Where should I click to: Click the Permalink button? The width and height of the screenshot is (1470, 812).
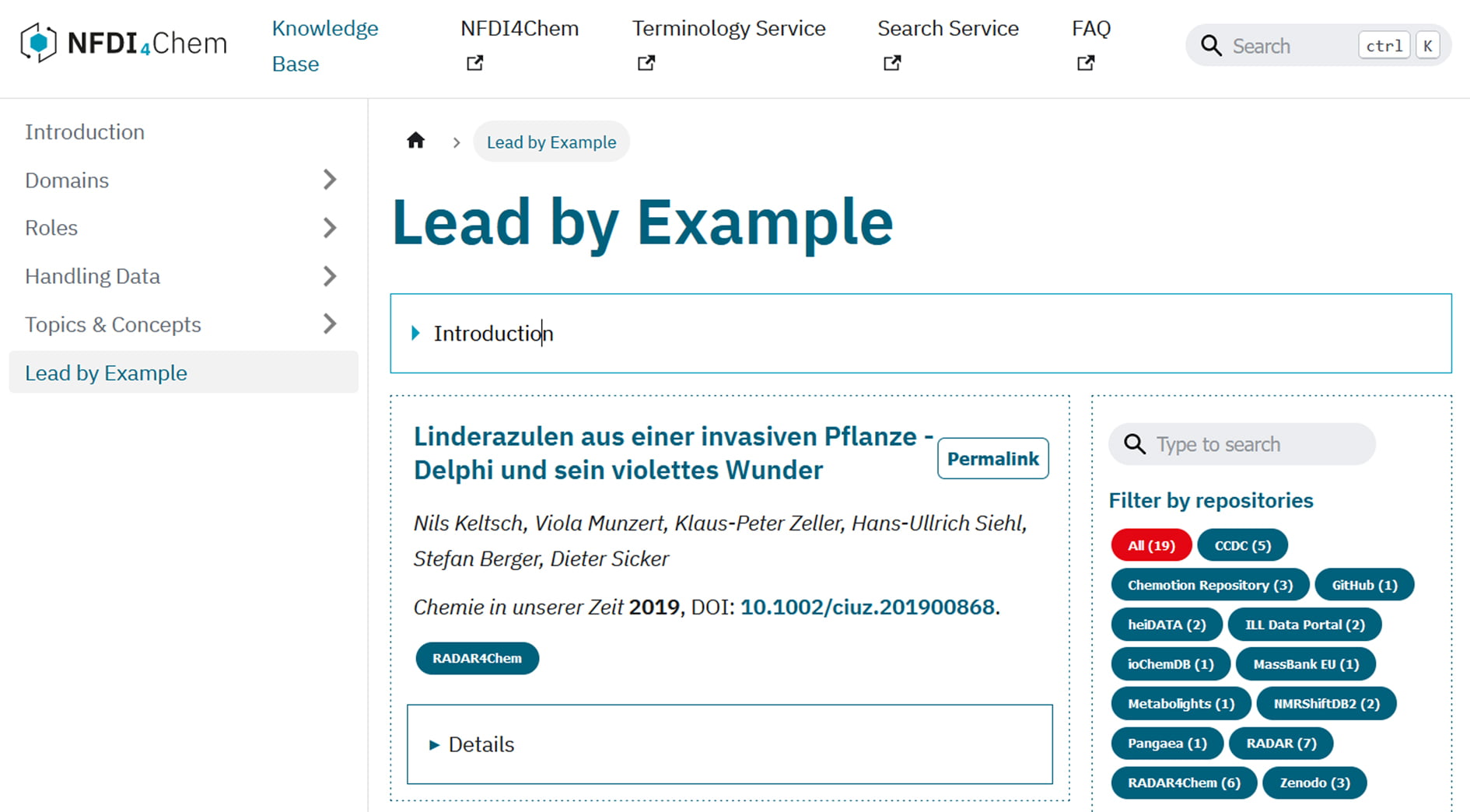click(992, 458)
